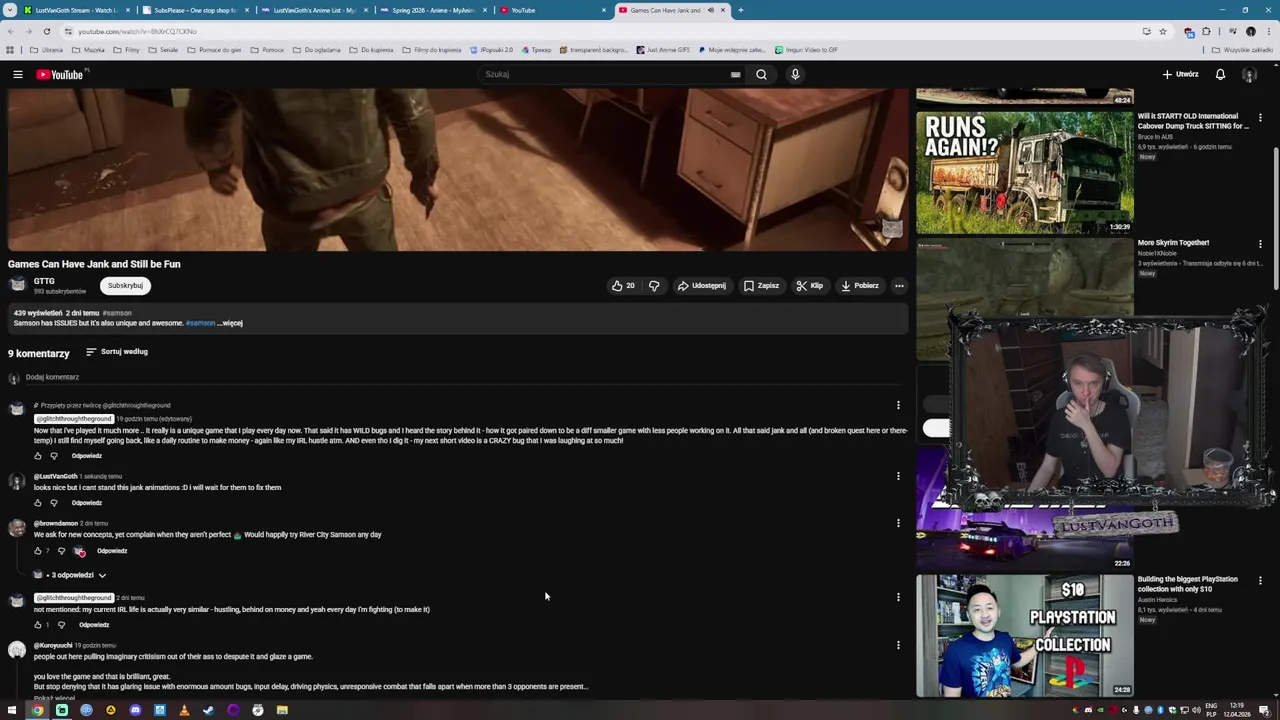The width and height of the screenshot is (1280, 720).
Task: Open the Imgur Video to GIF bookmark
Action: coord(805,50)
